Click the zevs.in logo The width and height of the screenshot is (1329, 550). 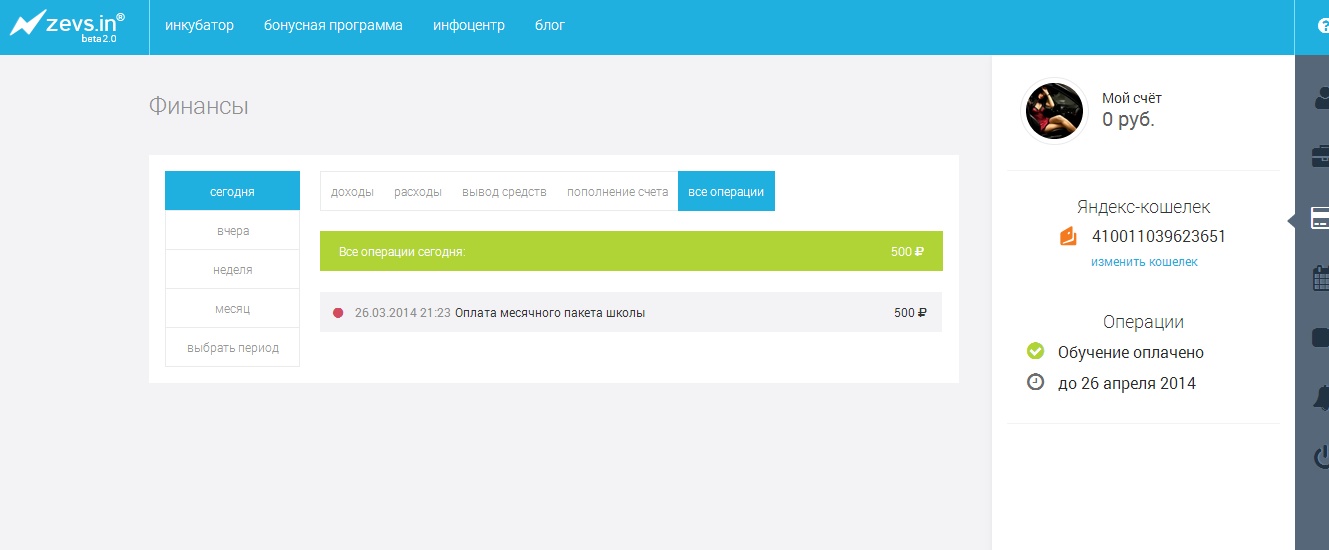(68, 24)
